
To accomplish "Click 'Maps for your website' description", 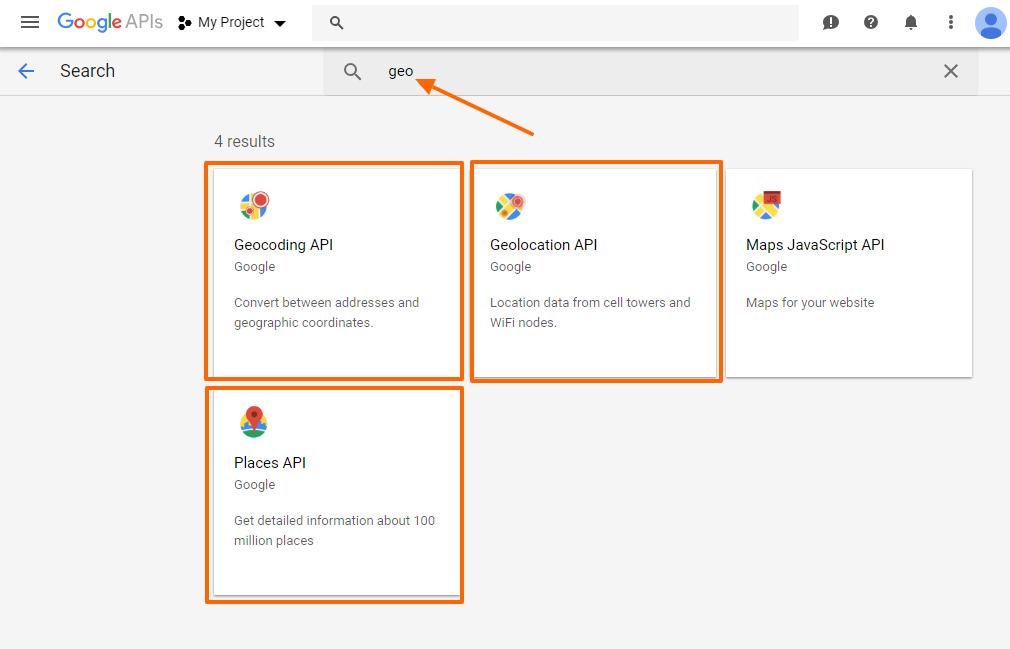I will click(x=810, y=303).
